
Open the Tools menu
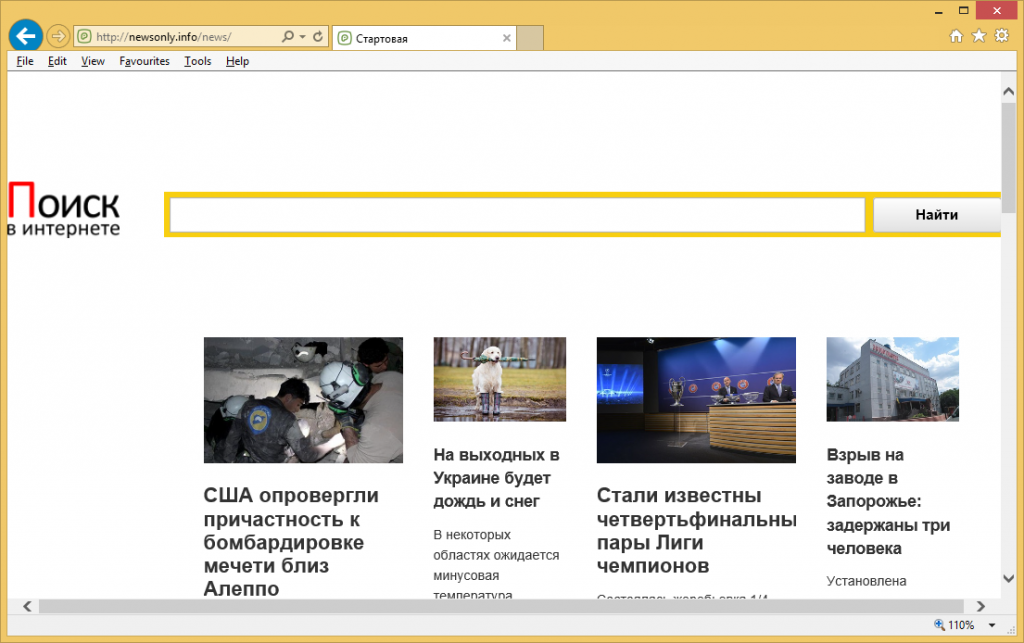[x=197, y=61]
